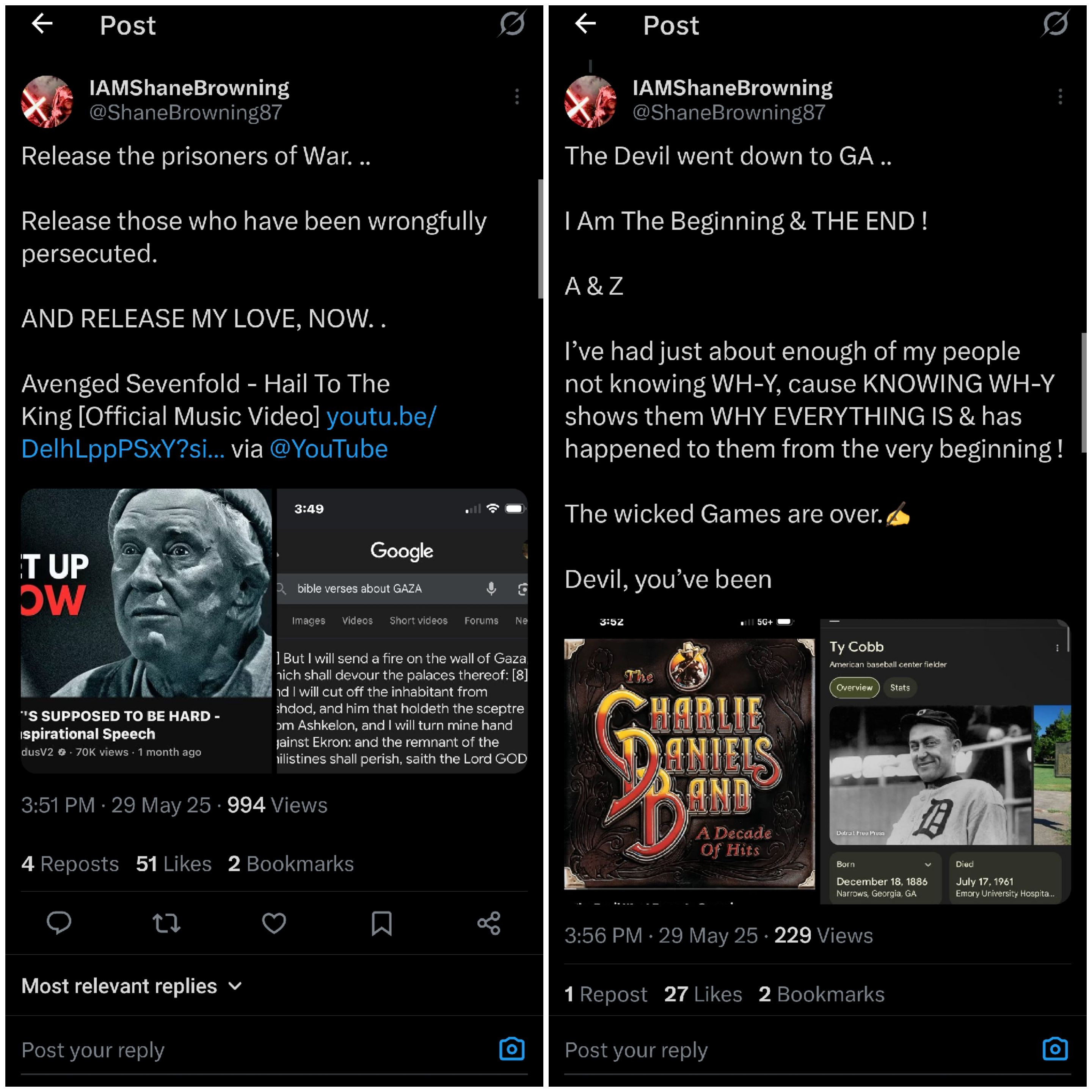This screenshot has height=1092, width=1092.
Task: Like the post with heart icon
Action: coord(274,923)
